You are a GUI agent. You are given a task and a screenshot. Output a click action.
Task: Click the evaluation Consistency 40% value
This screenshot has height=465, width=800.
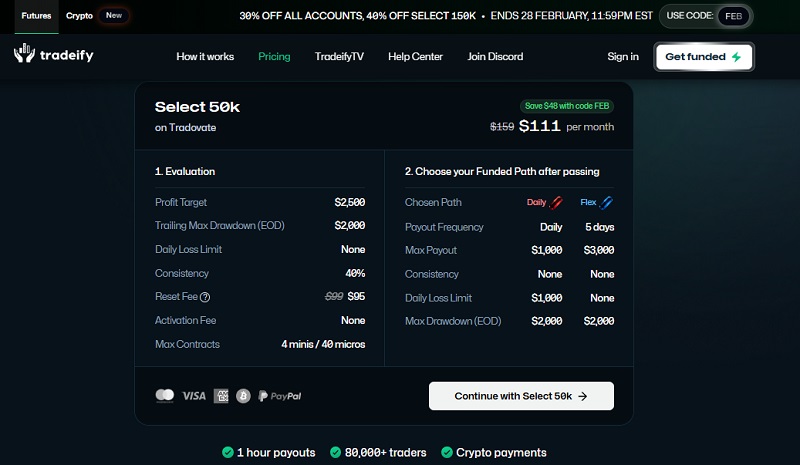[x=355, y=274]
